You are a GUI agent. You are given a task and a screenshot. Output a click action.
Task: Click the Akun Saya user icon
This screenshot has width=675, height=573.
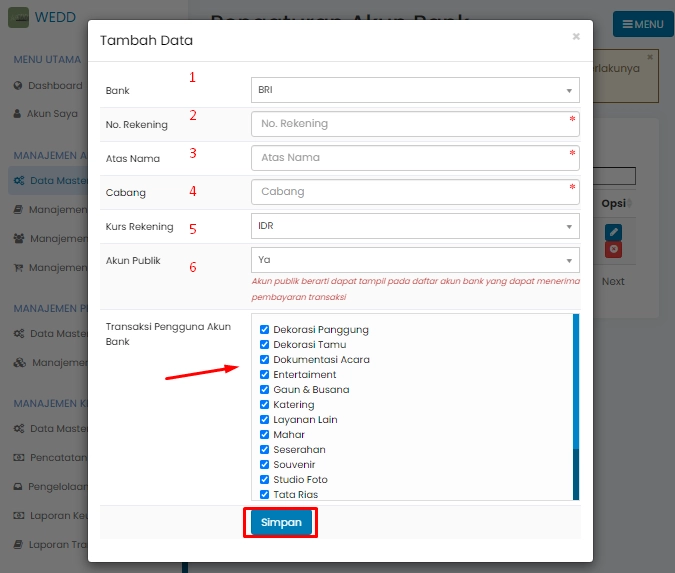tap(18, 114)
